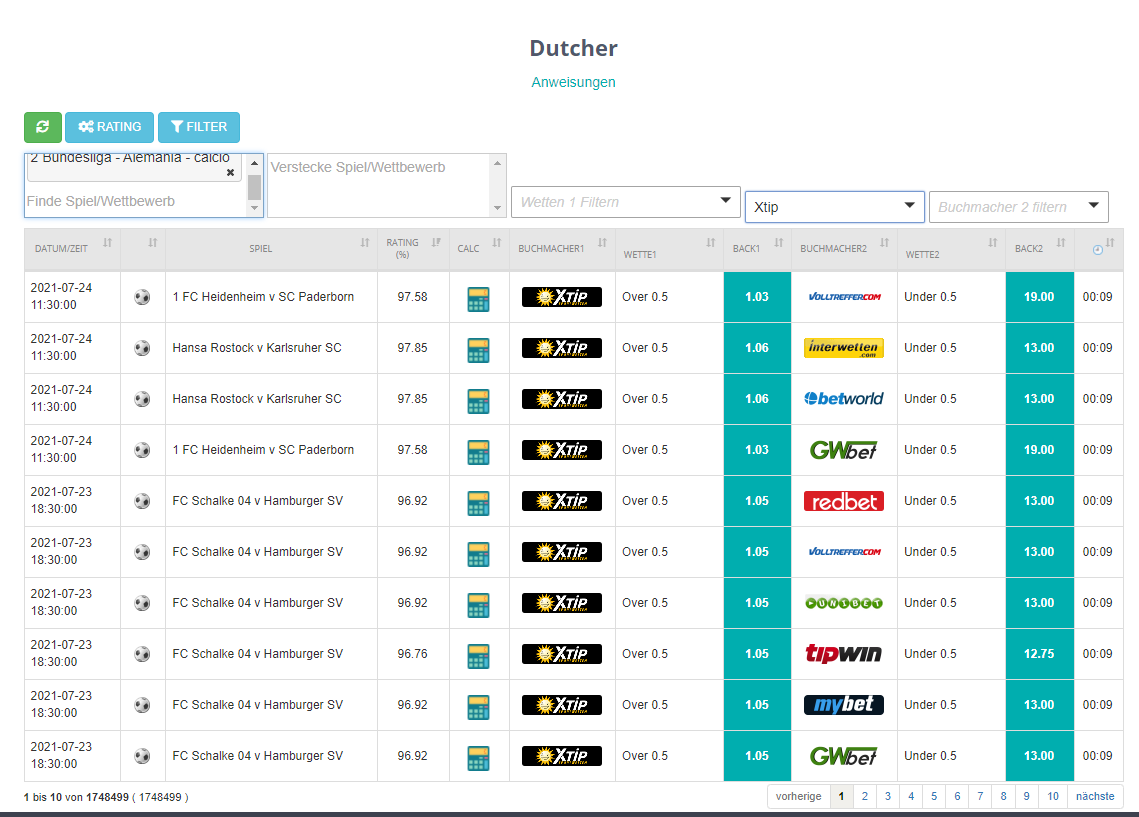Go to page 7 of results
Image resolution: width=1139 pixels, height=817 pixels.
[x=980, y=797]
